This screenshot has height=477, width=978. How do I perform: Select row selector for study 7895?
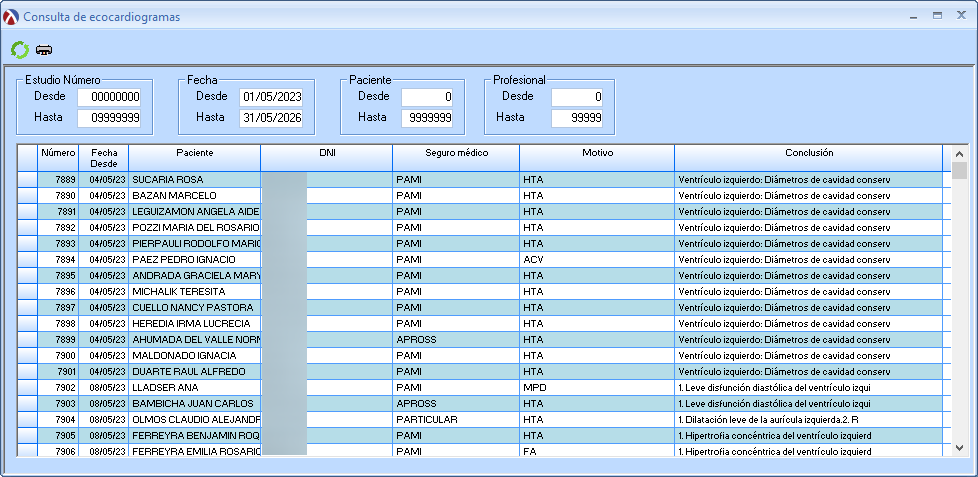click(x=27, y=276)
